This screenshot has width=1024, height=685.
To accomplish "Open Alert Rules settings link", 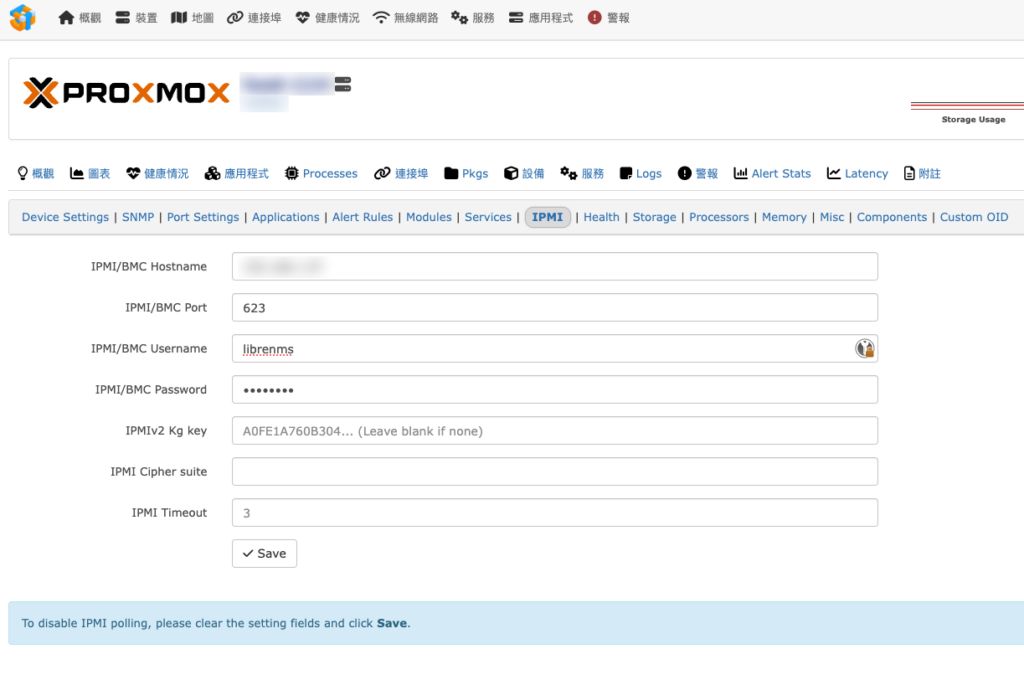I will point(362,217).
